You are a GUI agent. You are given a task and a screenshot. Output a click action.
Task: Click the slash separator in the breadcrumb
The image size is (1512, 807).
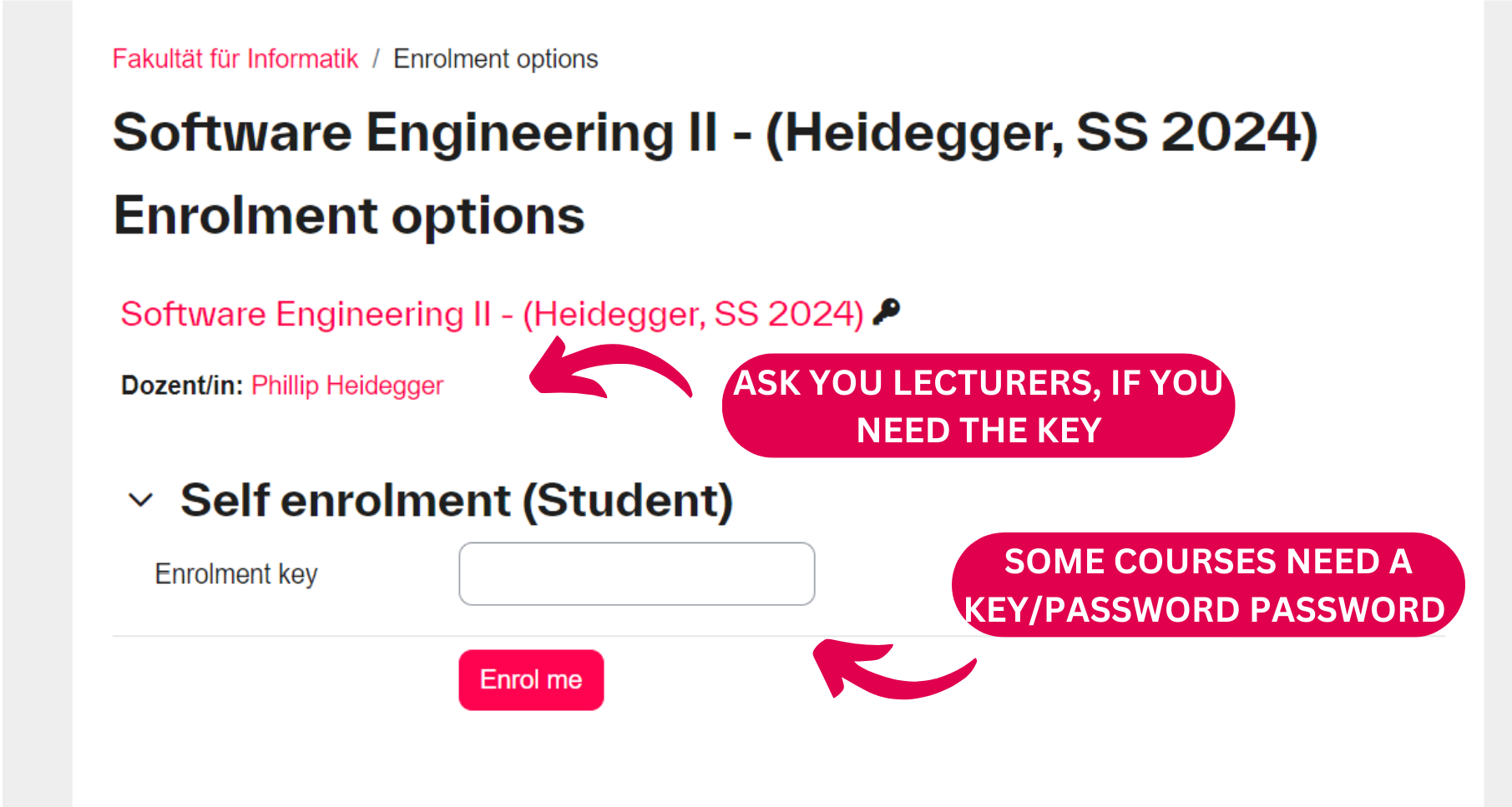click(376, 59)
